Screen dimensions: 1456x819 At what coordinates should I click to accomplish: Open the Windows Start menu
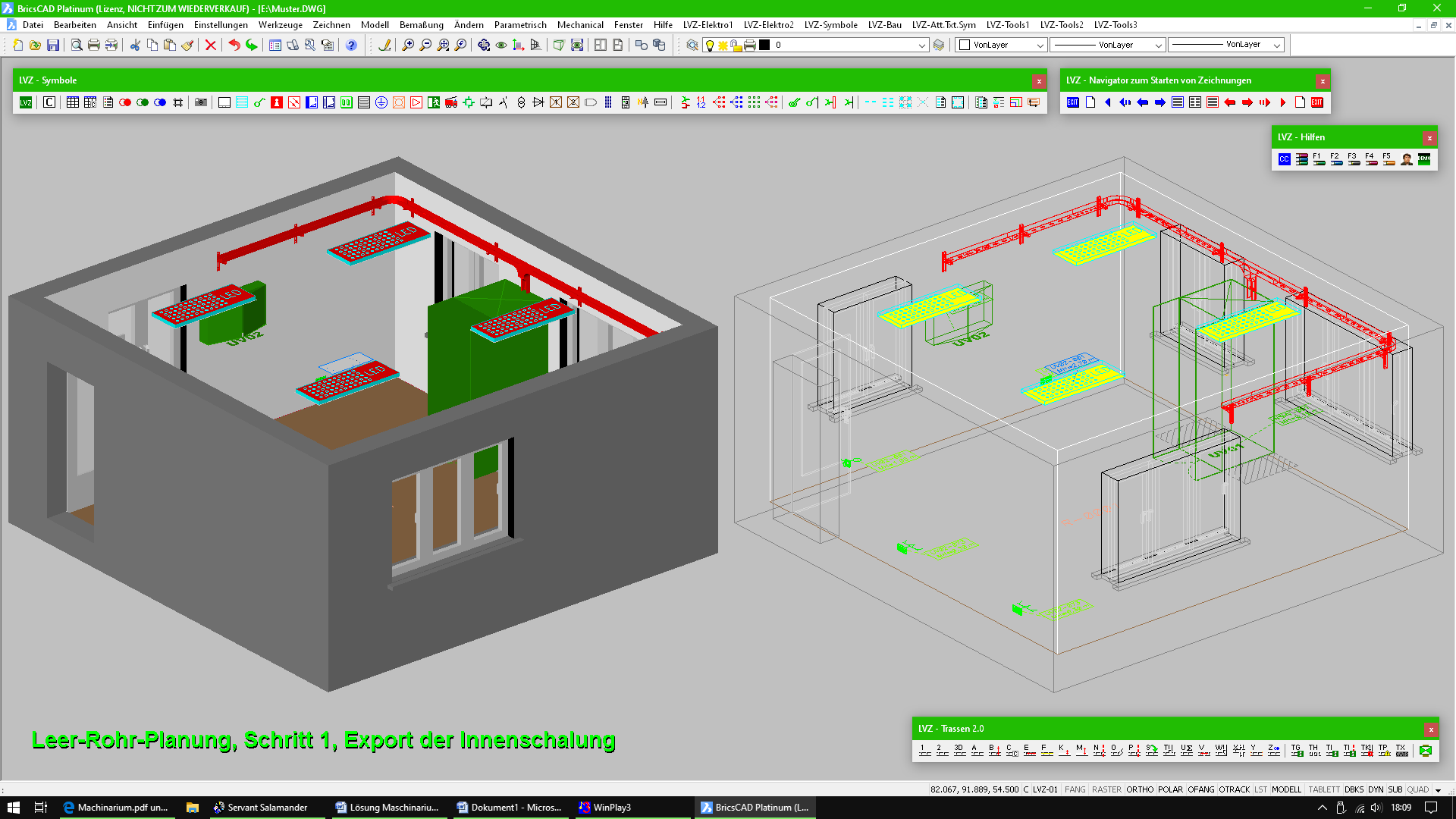pyautogui.click(x=14, y=808)
